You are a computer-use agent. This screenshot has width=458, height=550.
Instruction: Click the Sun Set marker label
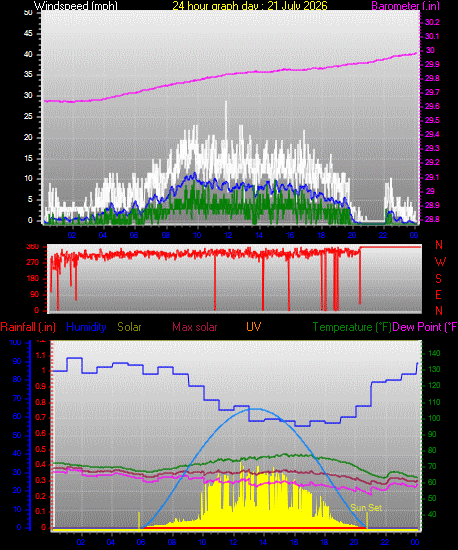pos(366,508)
